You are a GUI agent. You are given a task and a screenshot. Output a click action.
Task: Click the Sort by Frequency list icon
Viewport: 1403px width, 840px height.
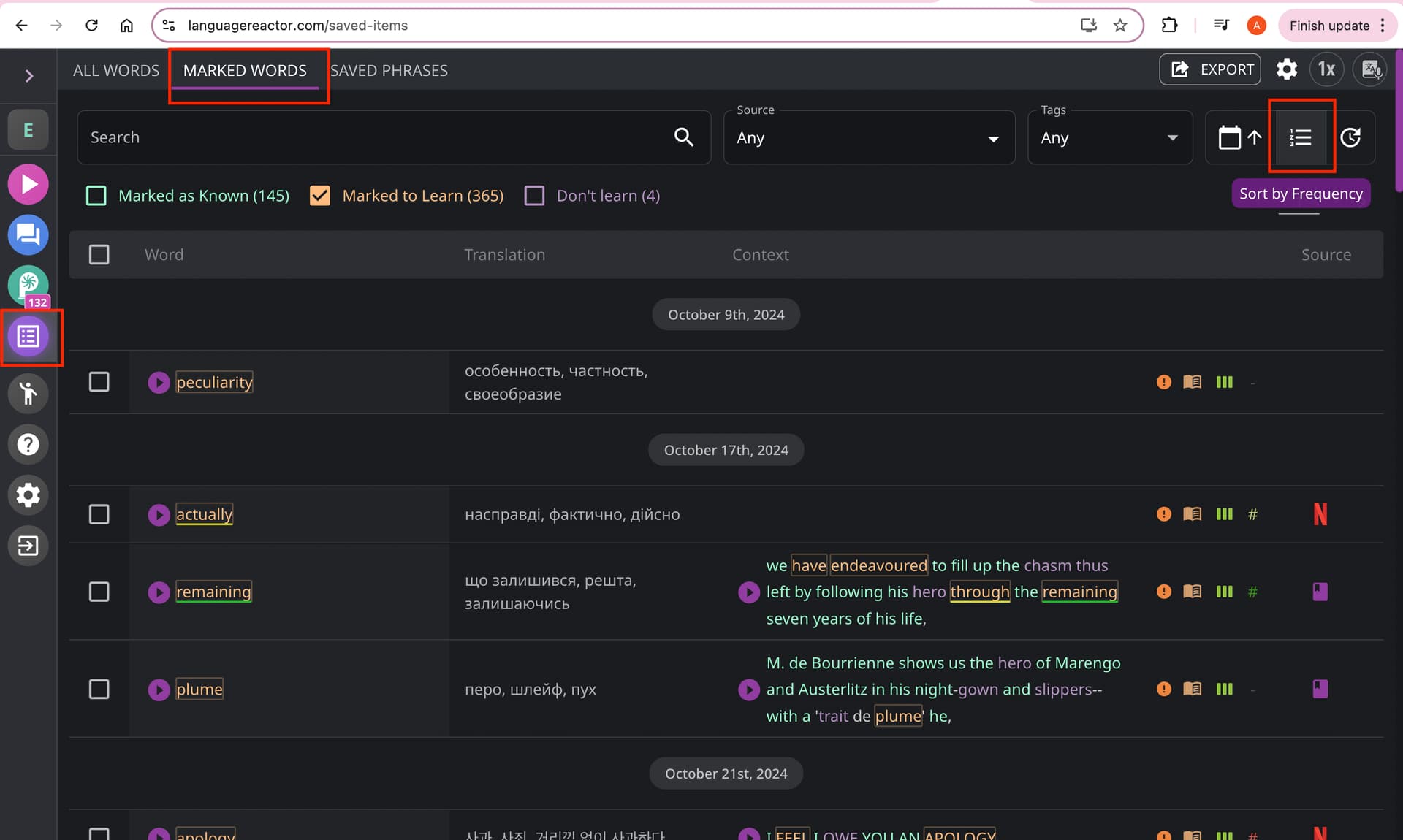pos(1301,137)
